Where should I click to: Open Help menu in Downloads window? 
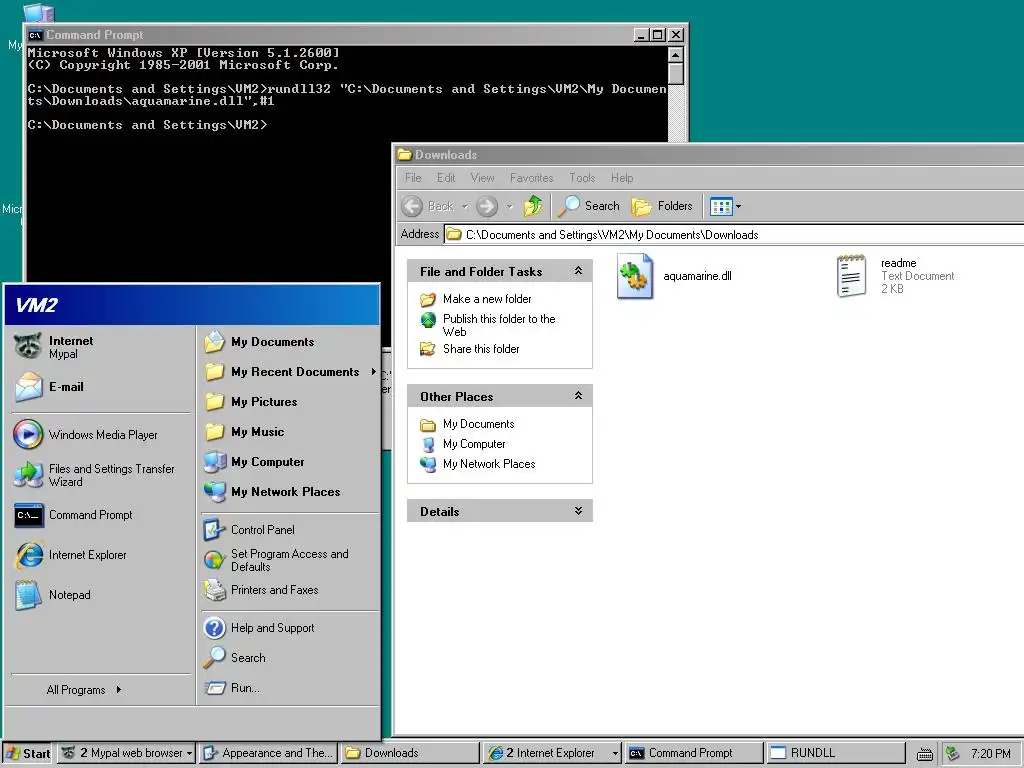point(622,178)
